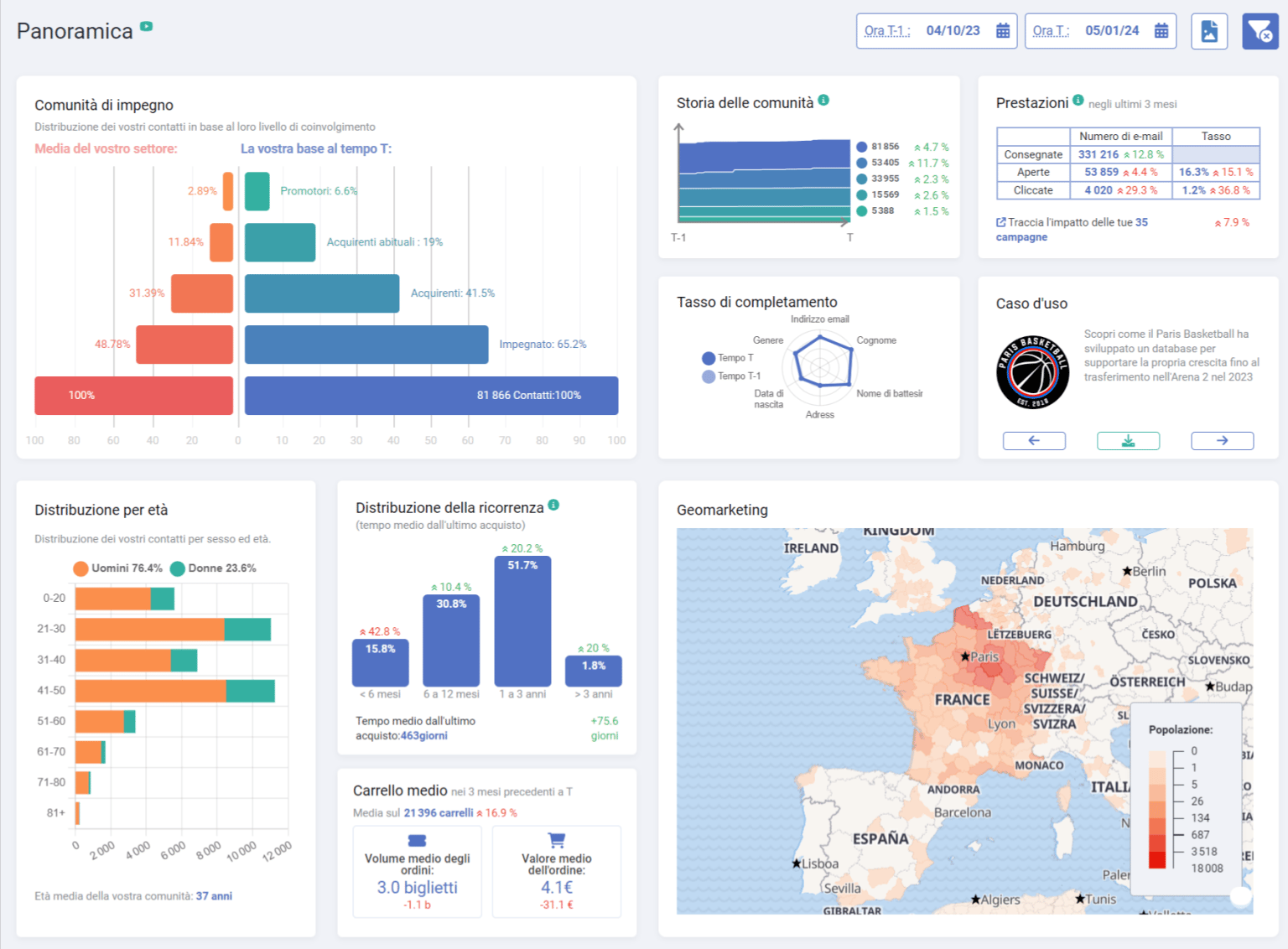Go to the previous use case

tap(1034, 441)
